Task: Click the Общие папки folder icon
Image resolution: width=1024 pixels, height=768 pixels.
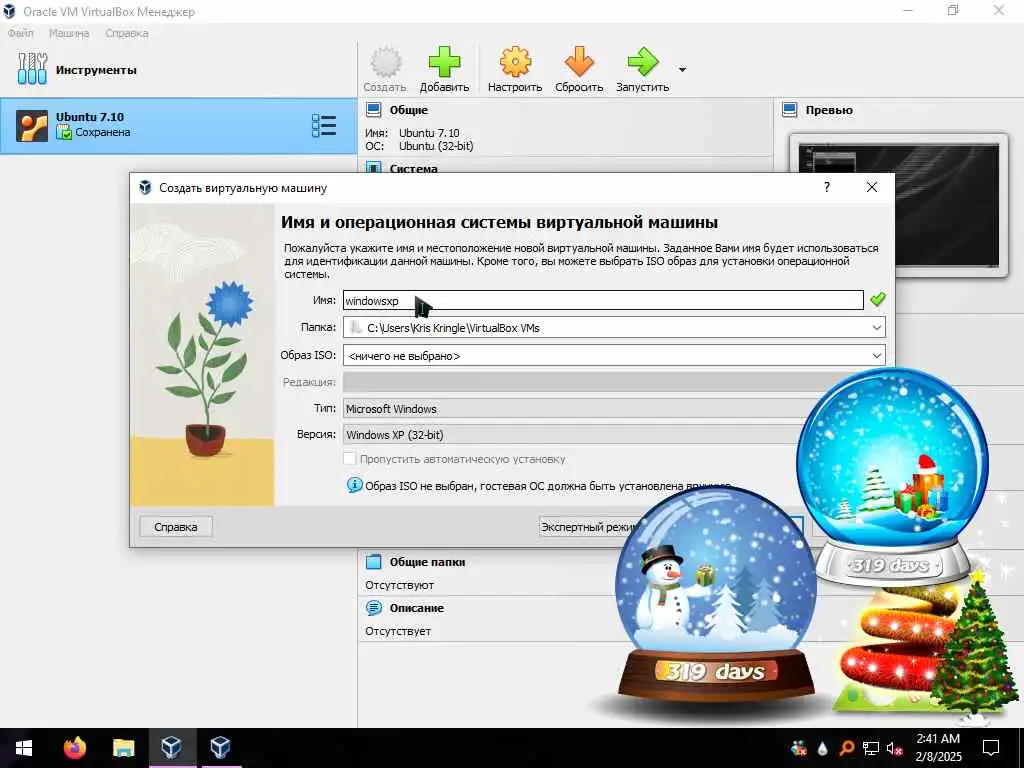Action: 374,562
